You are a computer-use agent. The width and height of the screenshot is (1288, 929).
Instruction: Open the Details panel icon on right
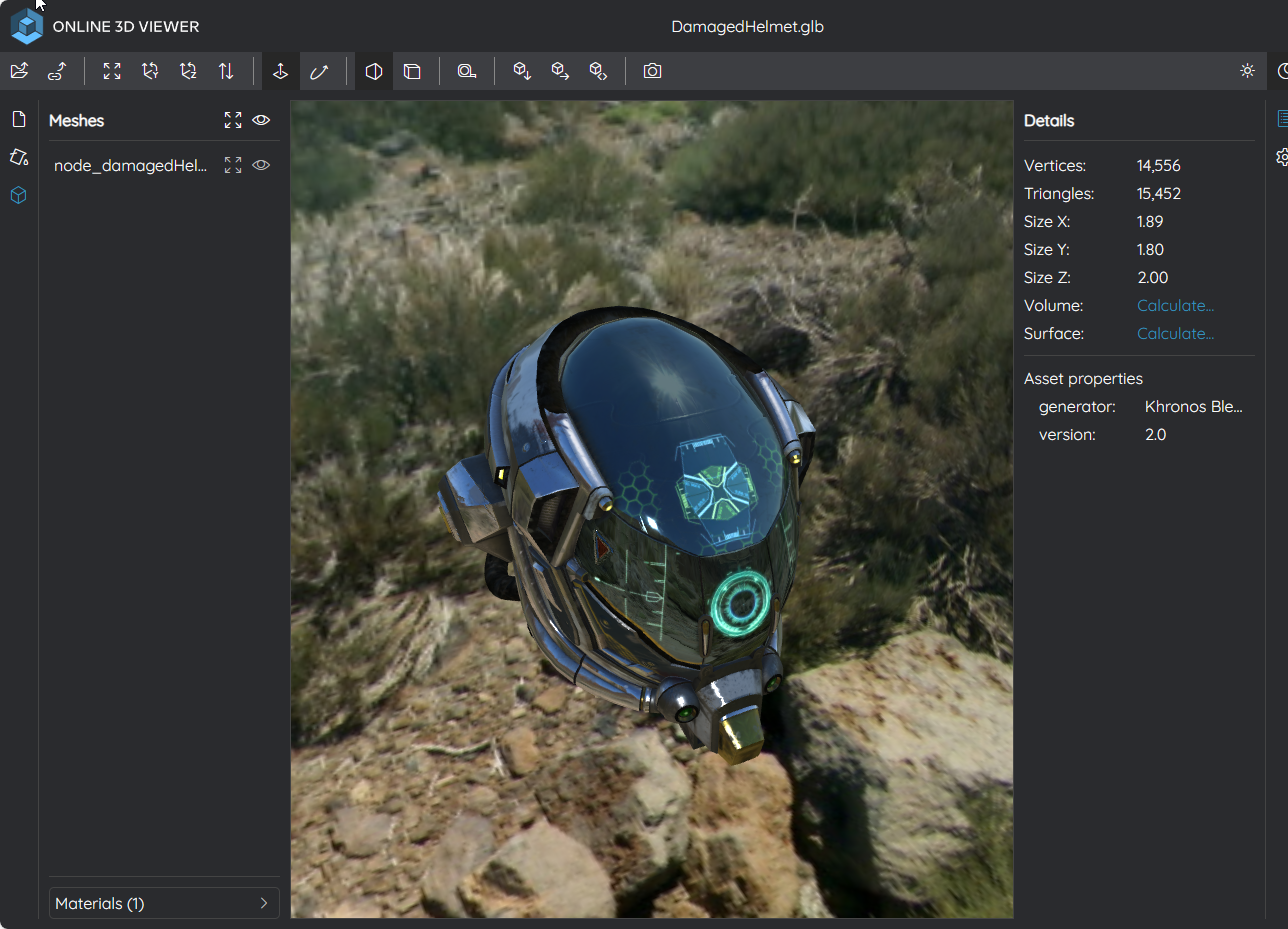click(1281, 119)
